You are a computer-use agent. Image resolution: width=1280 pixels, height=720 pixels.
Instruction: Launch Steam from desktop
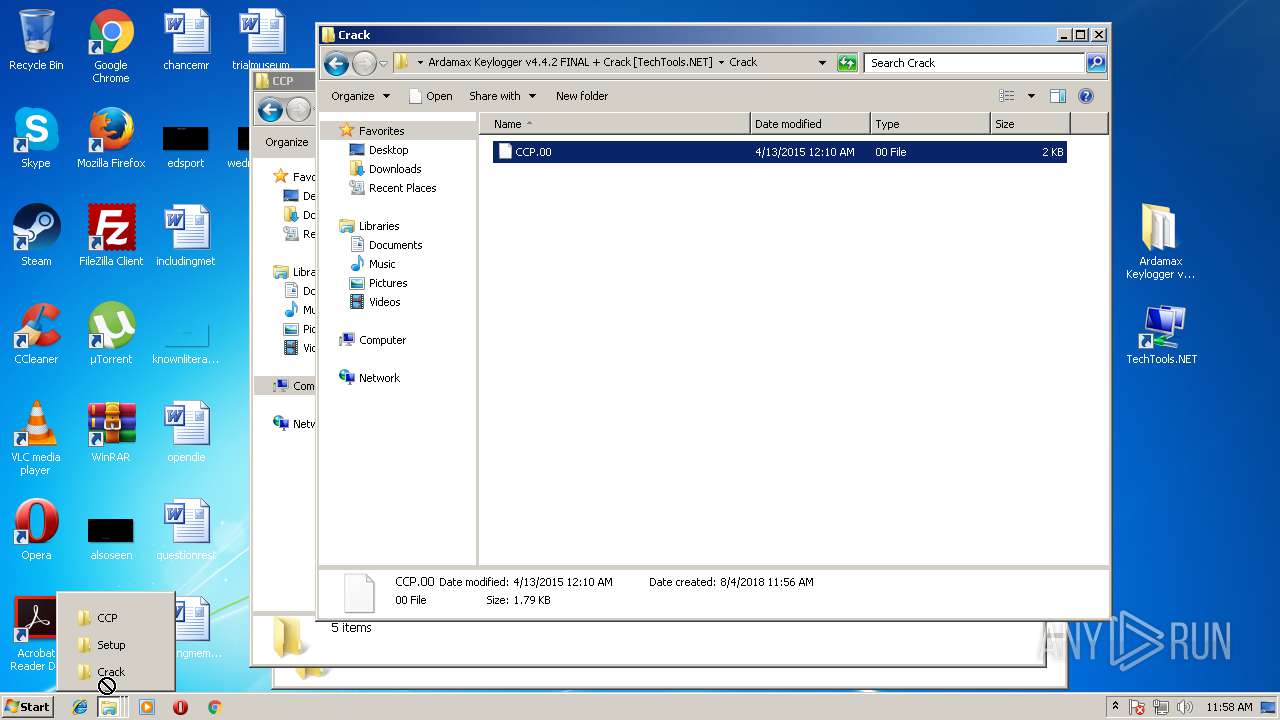(x=36, y=236)
